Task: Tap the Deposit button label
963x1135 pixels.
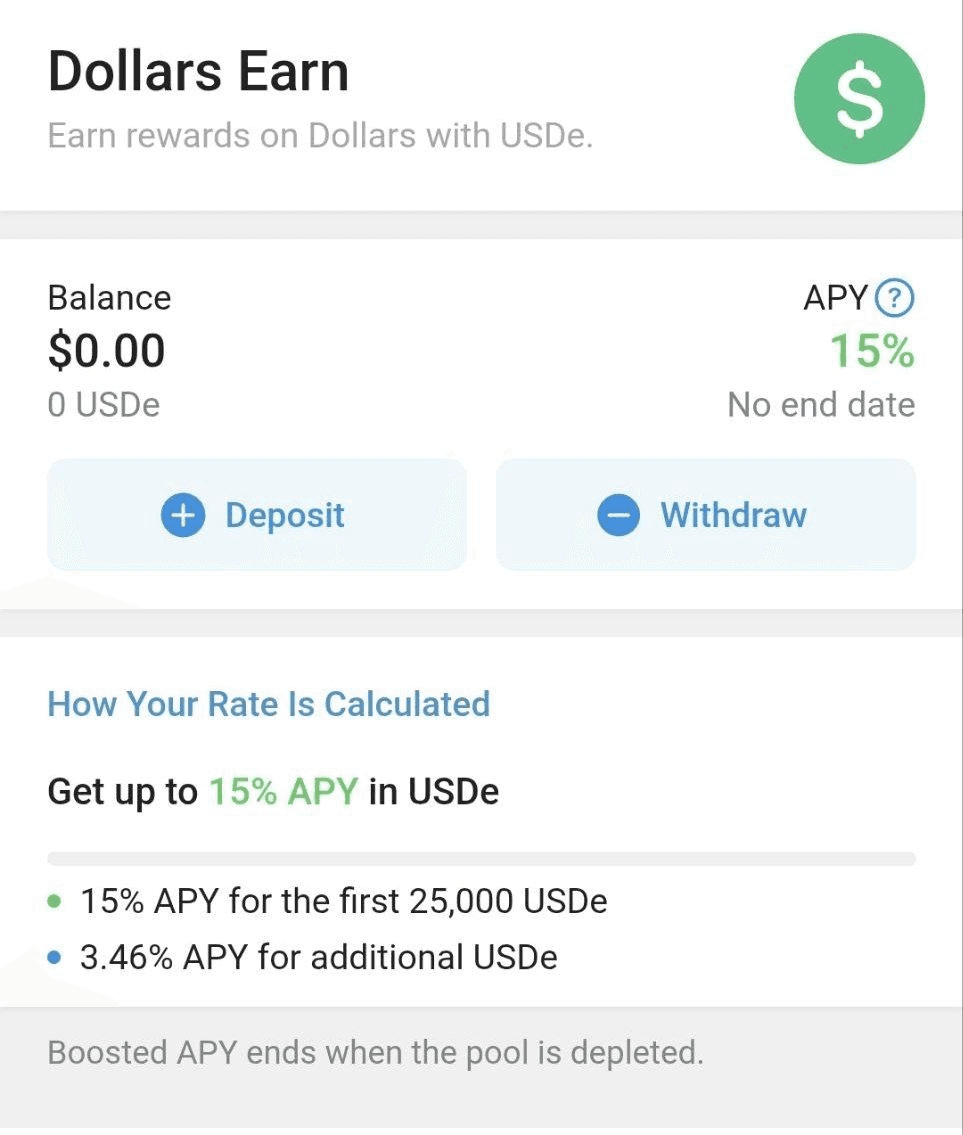Action: 285,515
